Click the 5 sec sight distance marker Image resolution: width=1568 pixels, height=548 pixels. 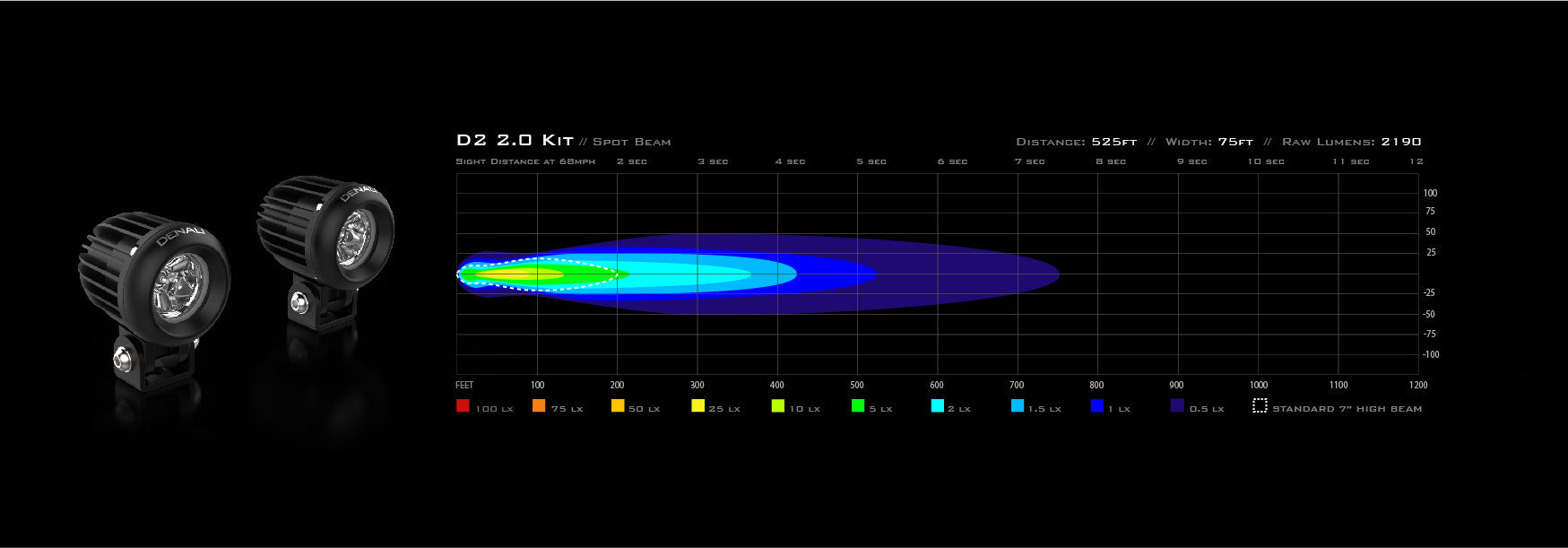coord(871,161)
